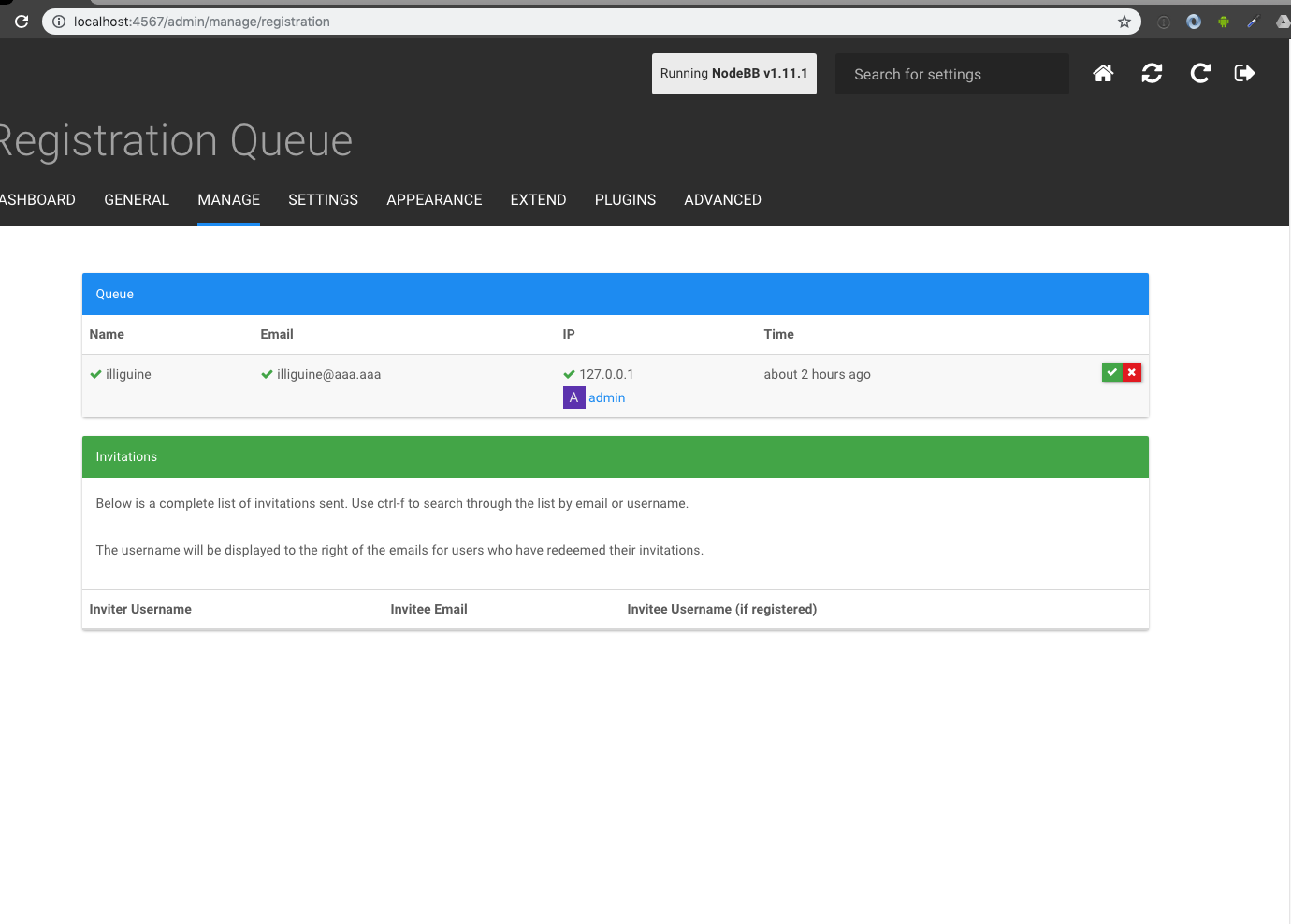1291x924 pixels.
Task: Click the green checkmark beside 127.0.0.1
Action: click(x=569, y=374)
